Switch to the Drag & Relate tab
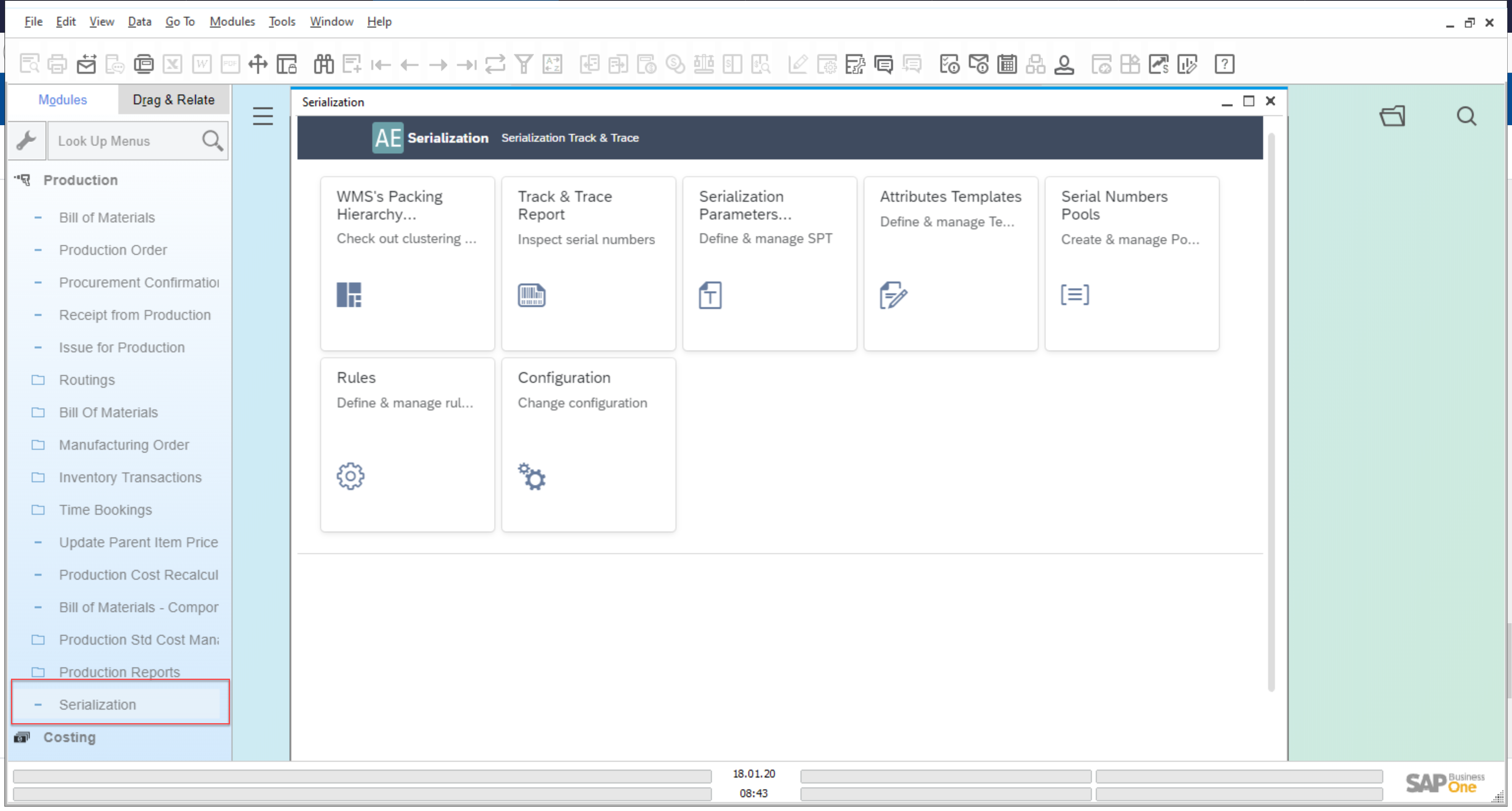This screenshot has height=811, width=1512. coord(173,99)
